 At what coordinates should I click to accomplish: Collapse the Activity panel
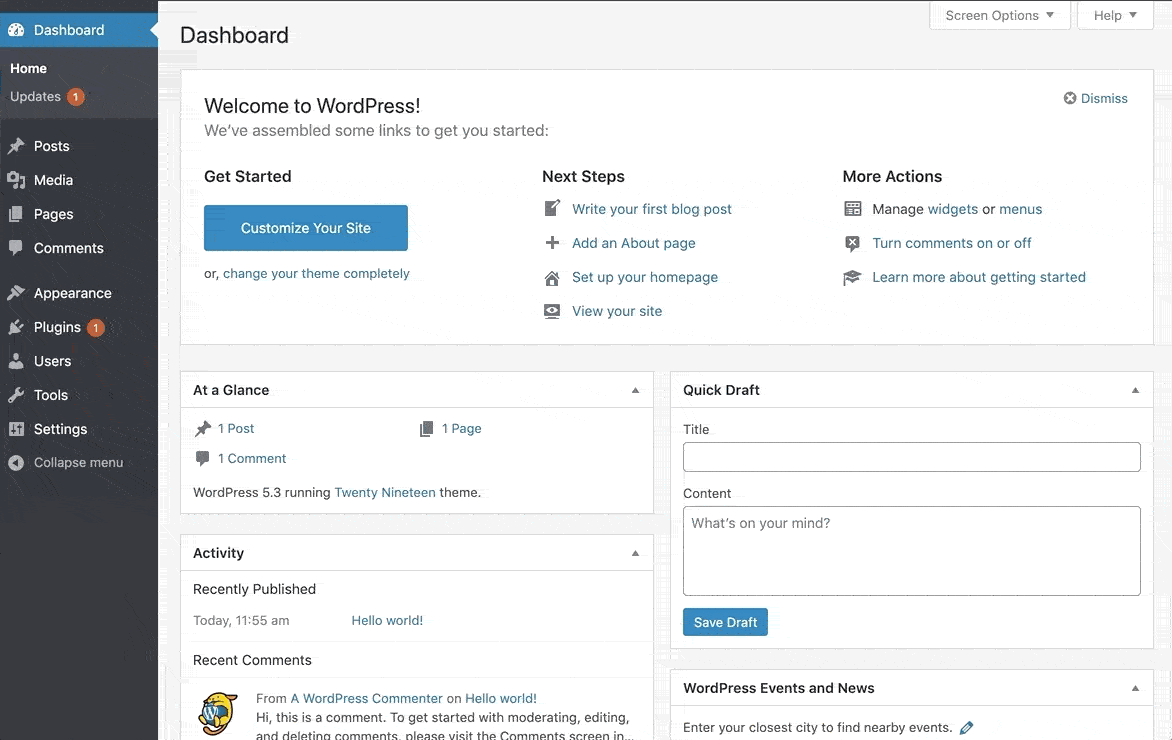tap(635, 553)
